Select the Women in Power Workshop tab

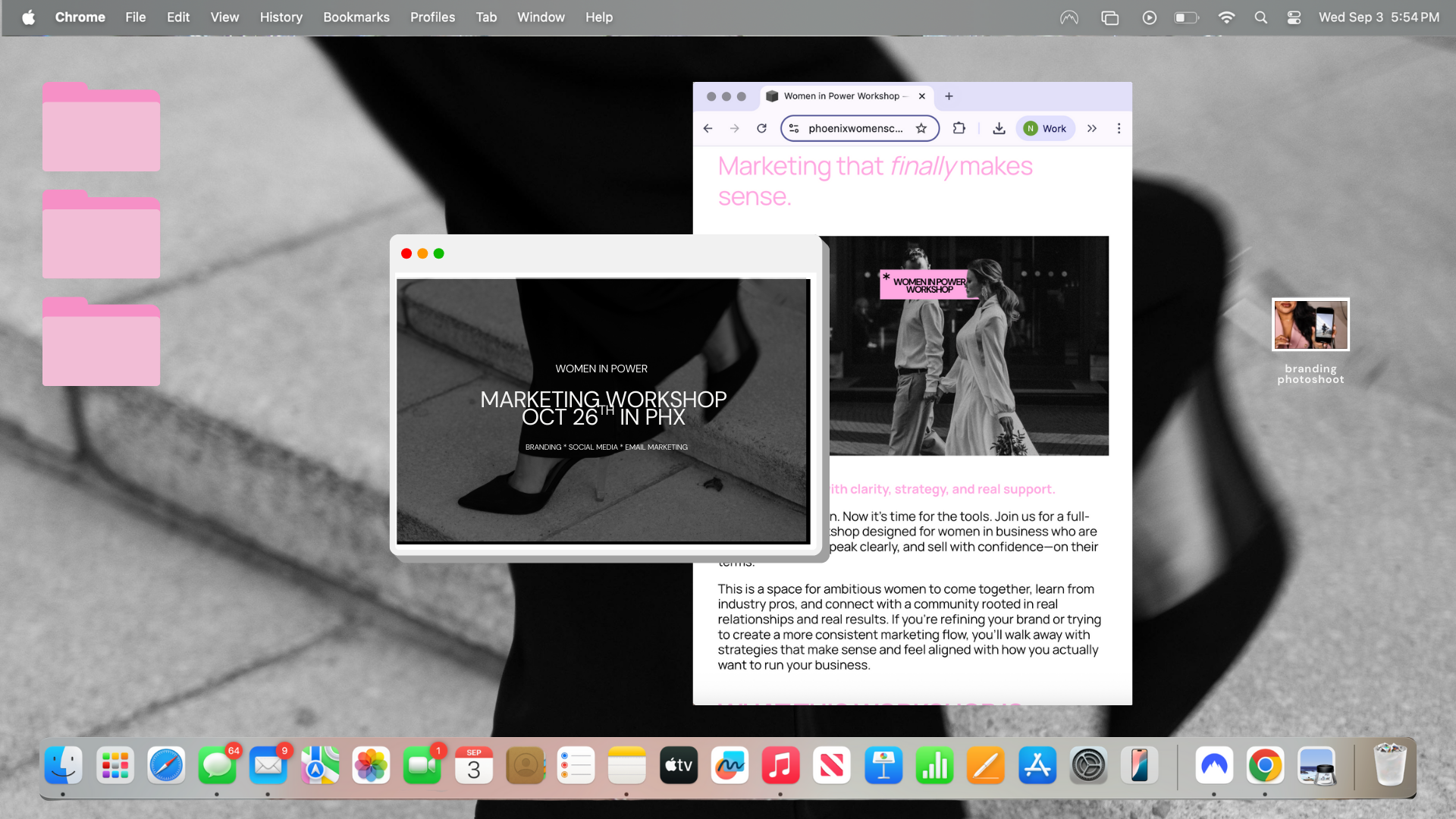click(840, 96)
